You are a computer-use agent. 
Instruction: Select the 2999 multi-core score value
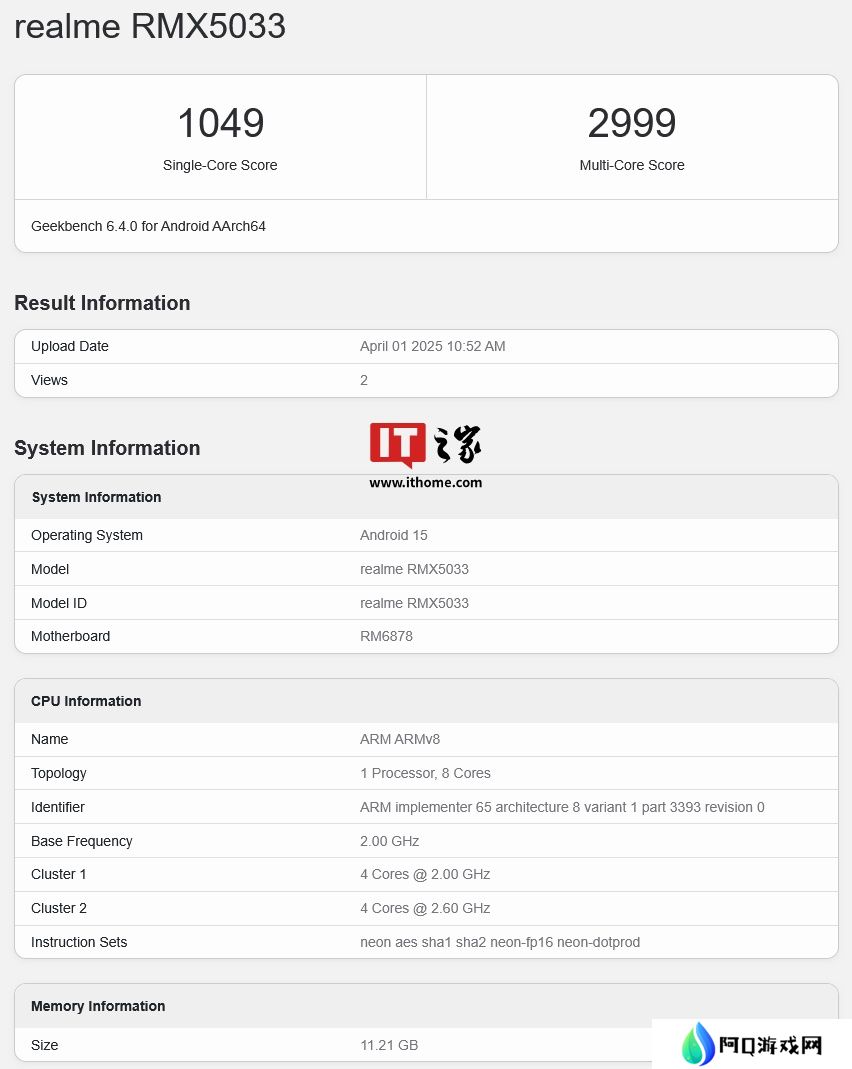point(632,123)
